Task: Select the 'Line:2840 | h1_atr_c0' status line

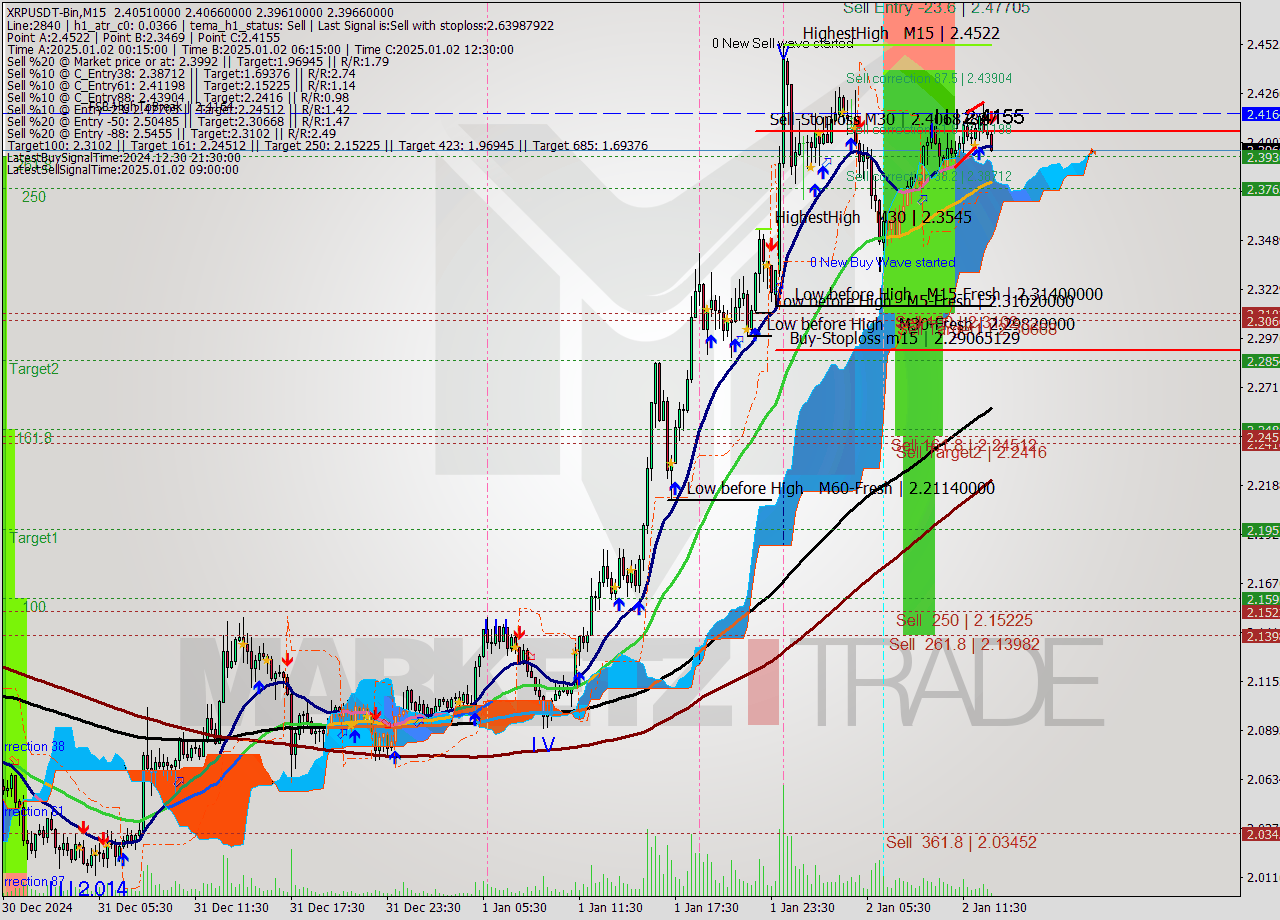Action: point(279,25)
